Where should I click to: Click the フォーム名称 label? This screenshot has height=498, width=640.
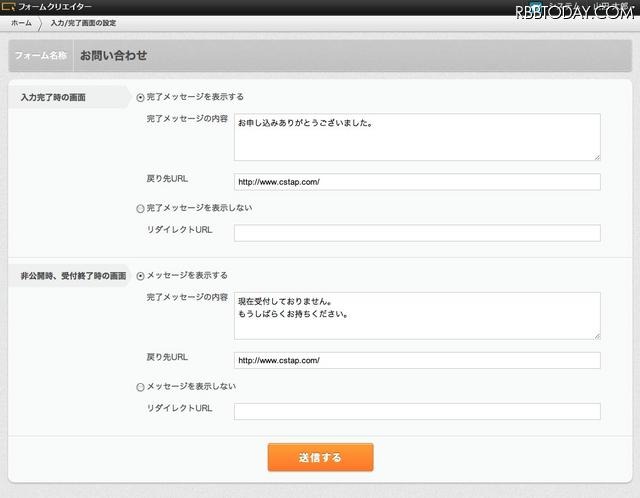[41, 56]
